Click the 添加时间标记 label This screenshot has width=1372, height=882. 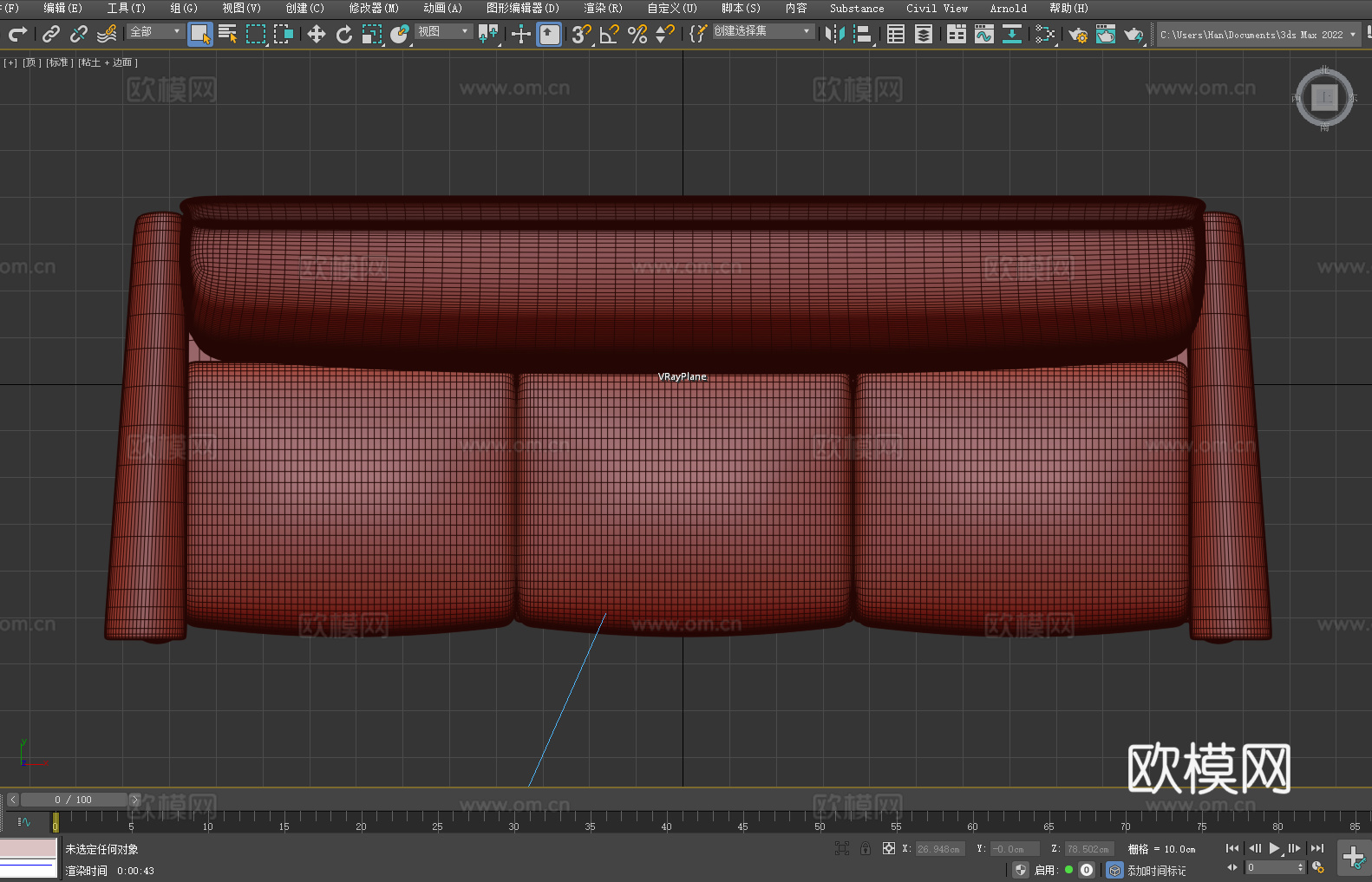click(x=1156, y=870)
